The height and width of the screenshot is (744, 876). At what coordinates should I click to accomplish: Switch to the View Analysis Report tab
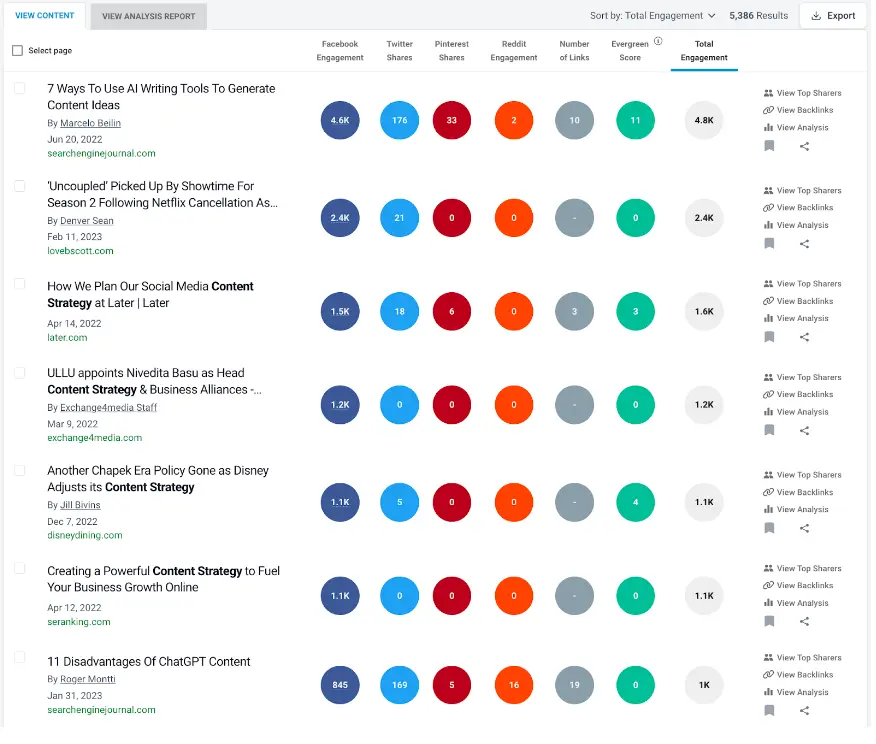point(147,16)
